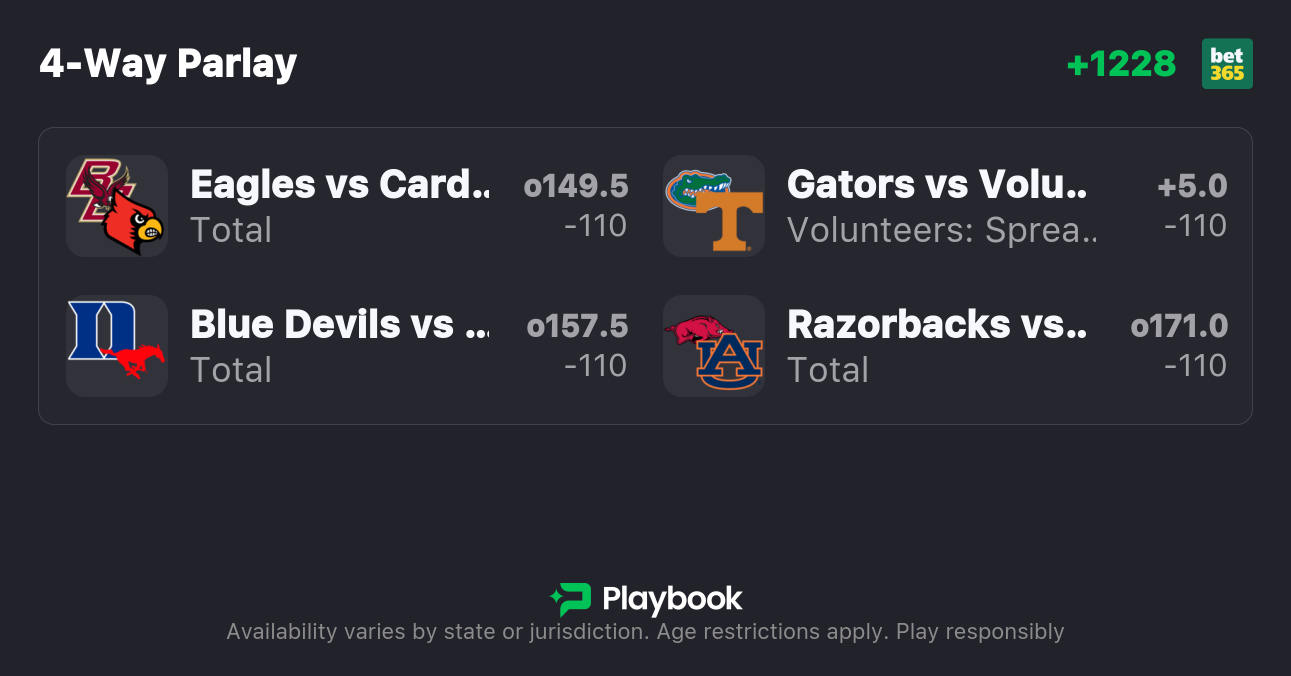Click the availability disclaimer text
This screenshot has width=1291, height=676.
[x=645, y=632]
